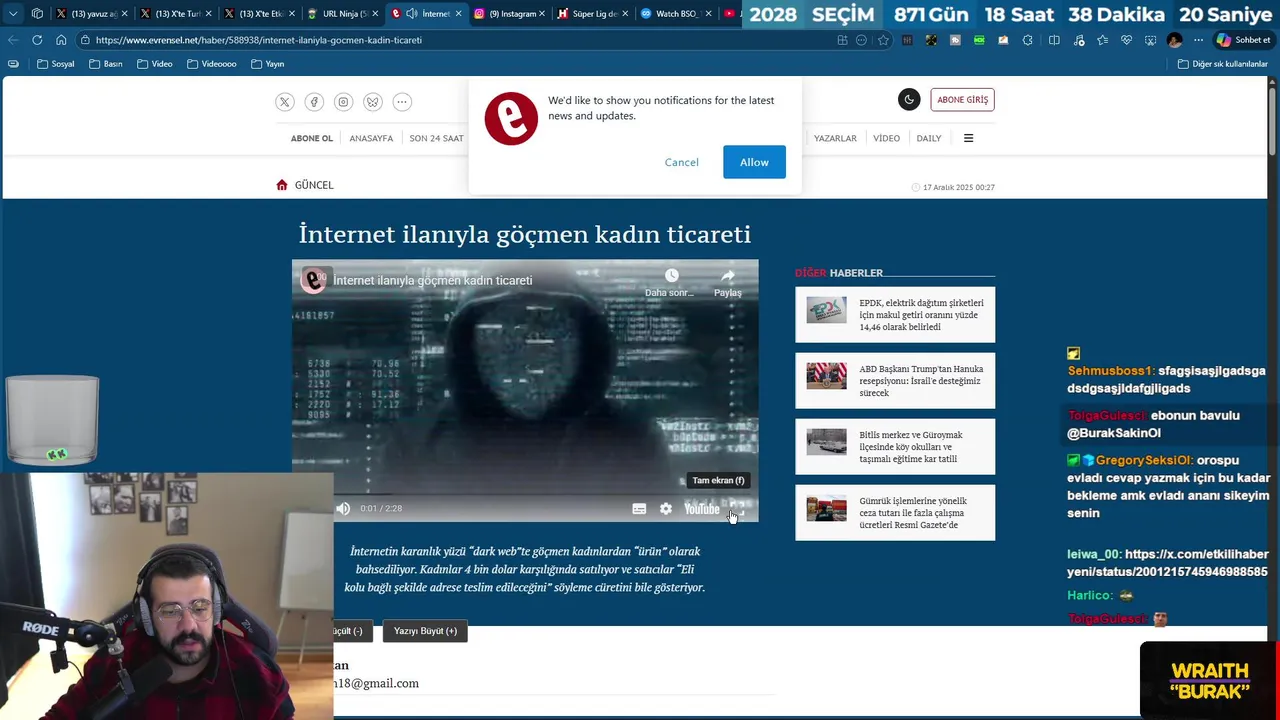Viewport: 1280px width, 720px height.
Task: Open workspaces icon near tabs
Action: (37, 14)
